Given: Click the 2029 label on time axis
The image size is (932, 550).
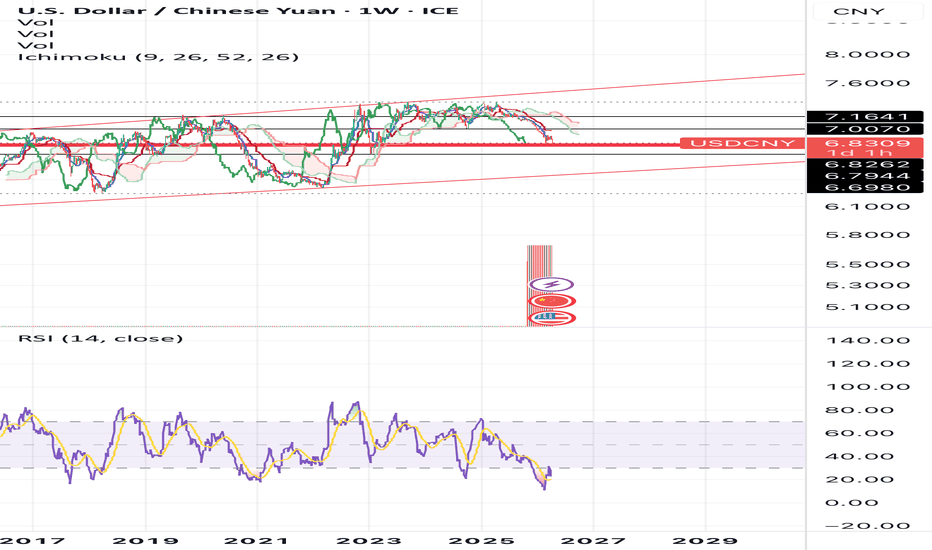Looking at the screenshot, I should (x=705, y=541).
